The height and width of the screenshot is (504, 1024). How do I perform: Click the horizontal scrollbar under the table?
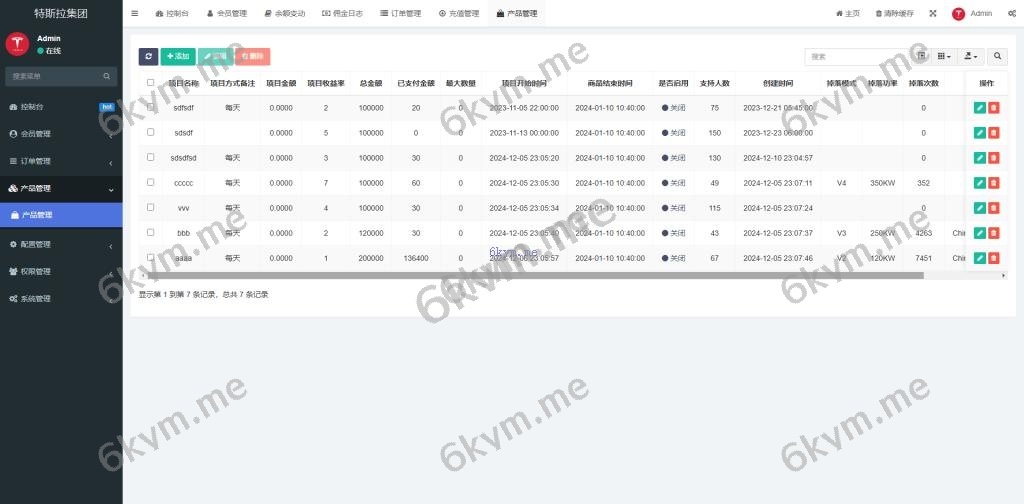point(540,274)
